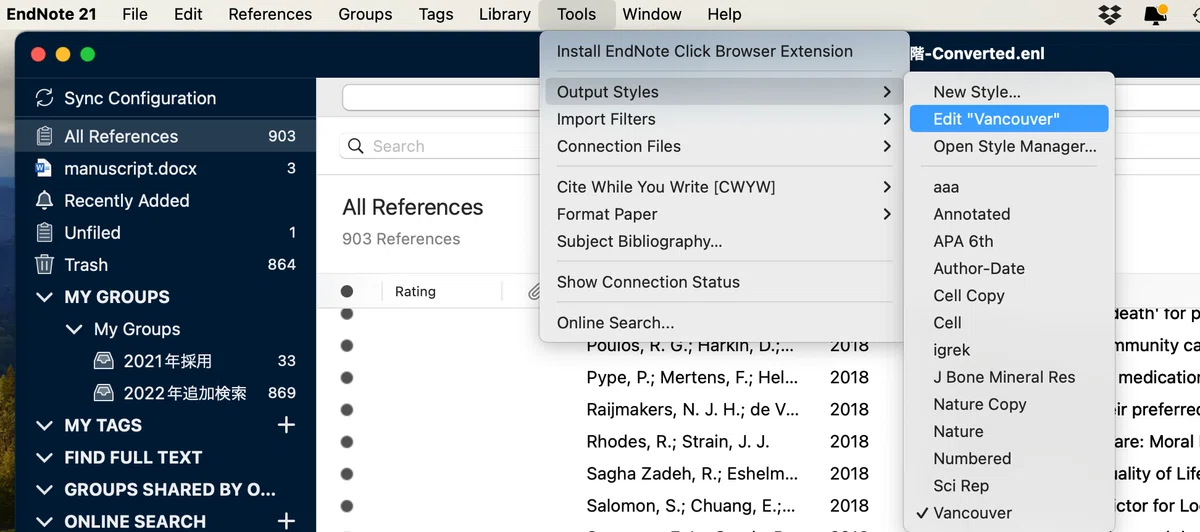This screenshot has height=532, width=1200.
Task: Collapse the ONLINE SEARCH section
Action: [44, 521]
